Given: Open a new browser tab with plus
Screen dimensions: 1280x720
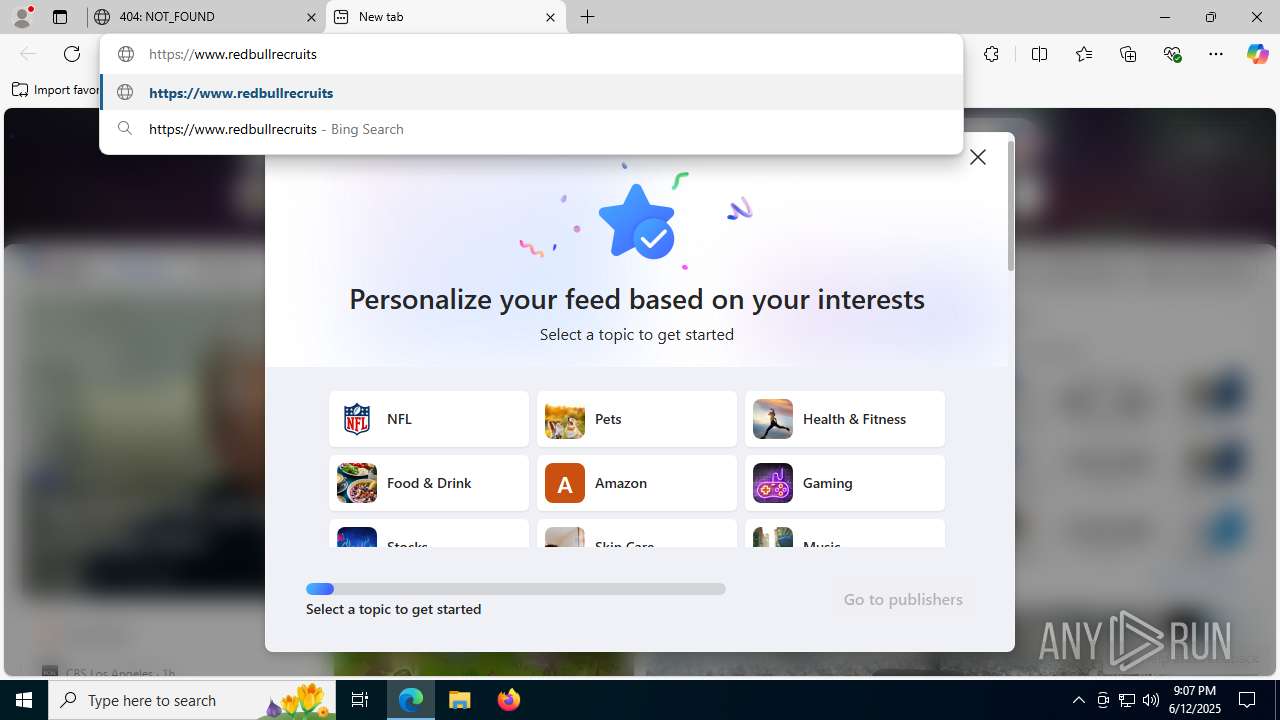Looking at the screenshot, I should (588, 17).
